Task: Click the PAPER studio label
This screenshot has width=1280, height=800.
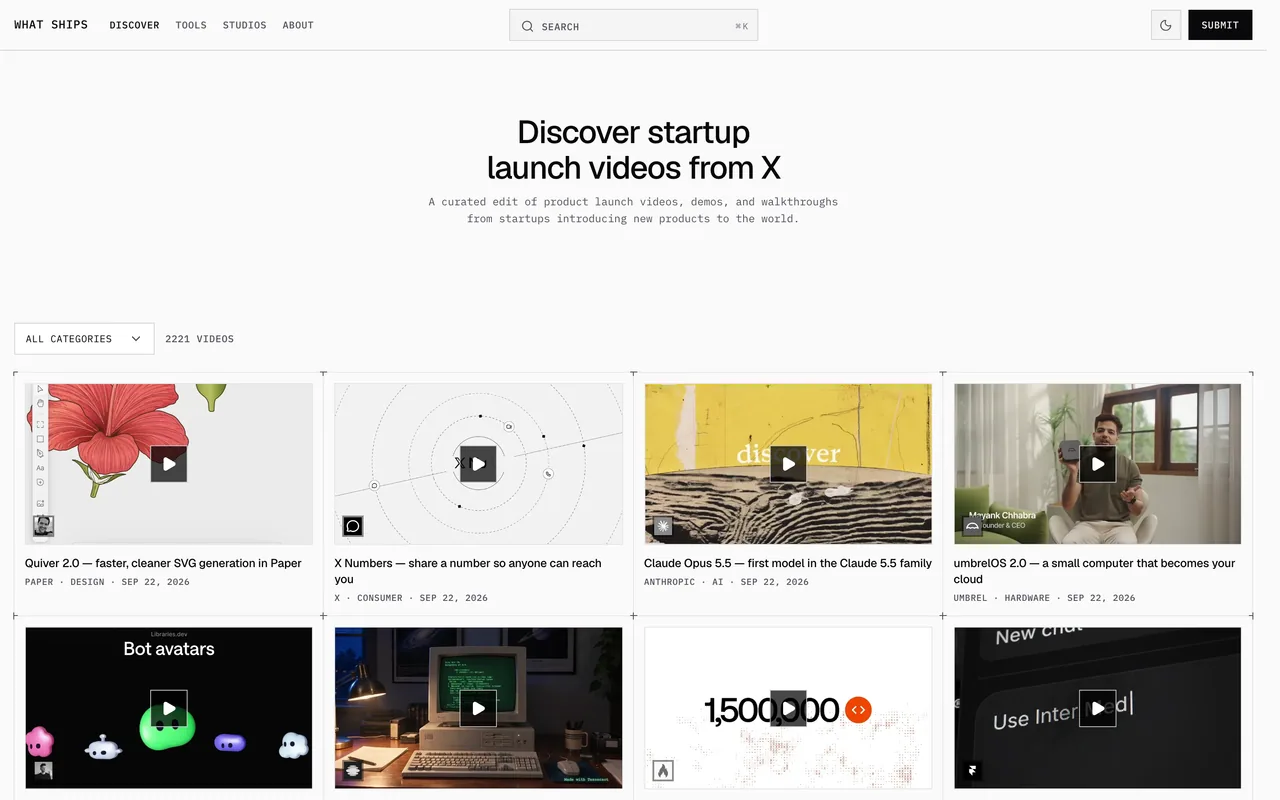Action: (39, 582)
